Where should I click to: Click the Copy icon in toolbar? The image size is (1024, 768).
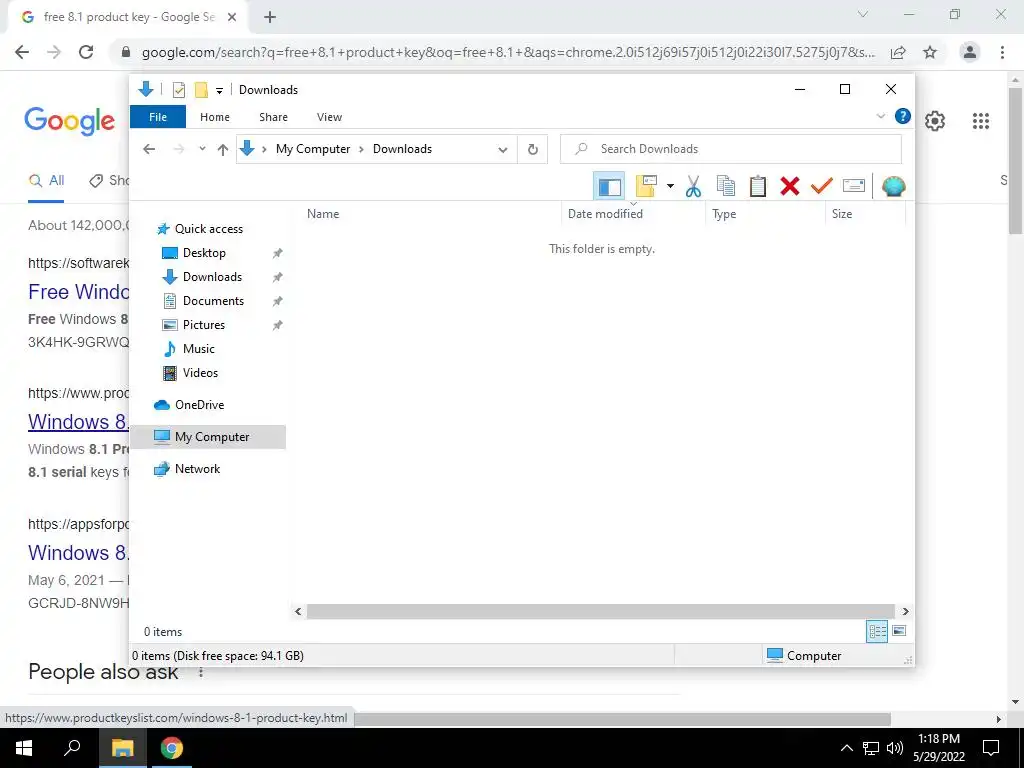click(x=726, y=187)
